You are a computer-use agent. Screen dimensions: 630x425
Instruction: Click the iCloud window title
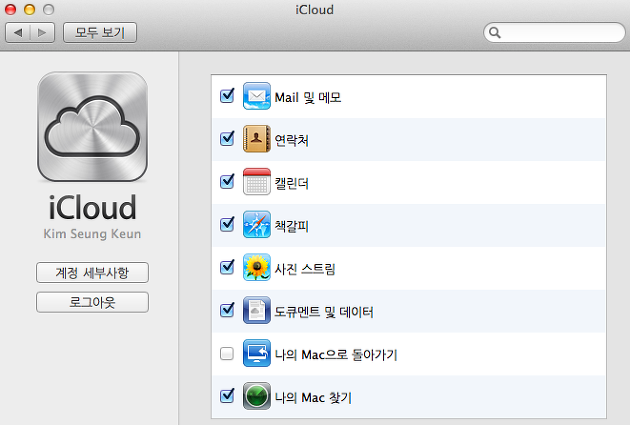click(x=315, y=9)
